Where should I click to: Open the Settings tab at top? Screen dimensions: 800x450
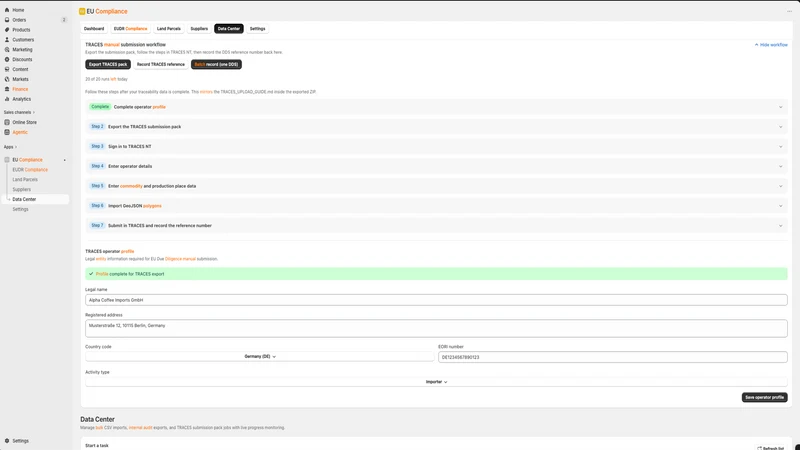pos(257,29)
